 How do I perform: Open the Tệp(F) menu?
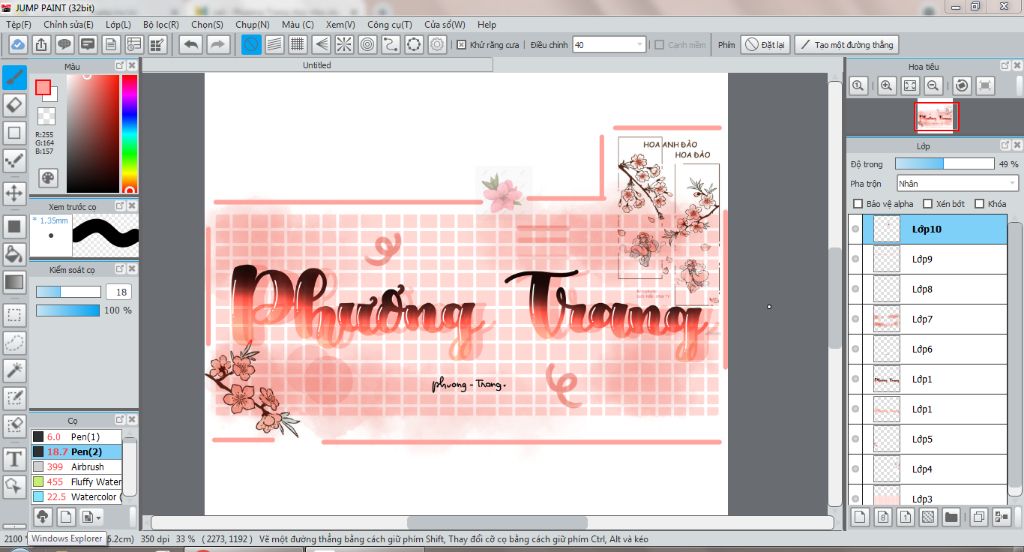[x=18, y=24]
